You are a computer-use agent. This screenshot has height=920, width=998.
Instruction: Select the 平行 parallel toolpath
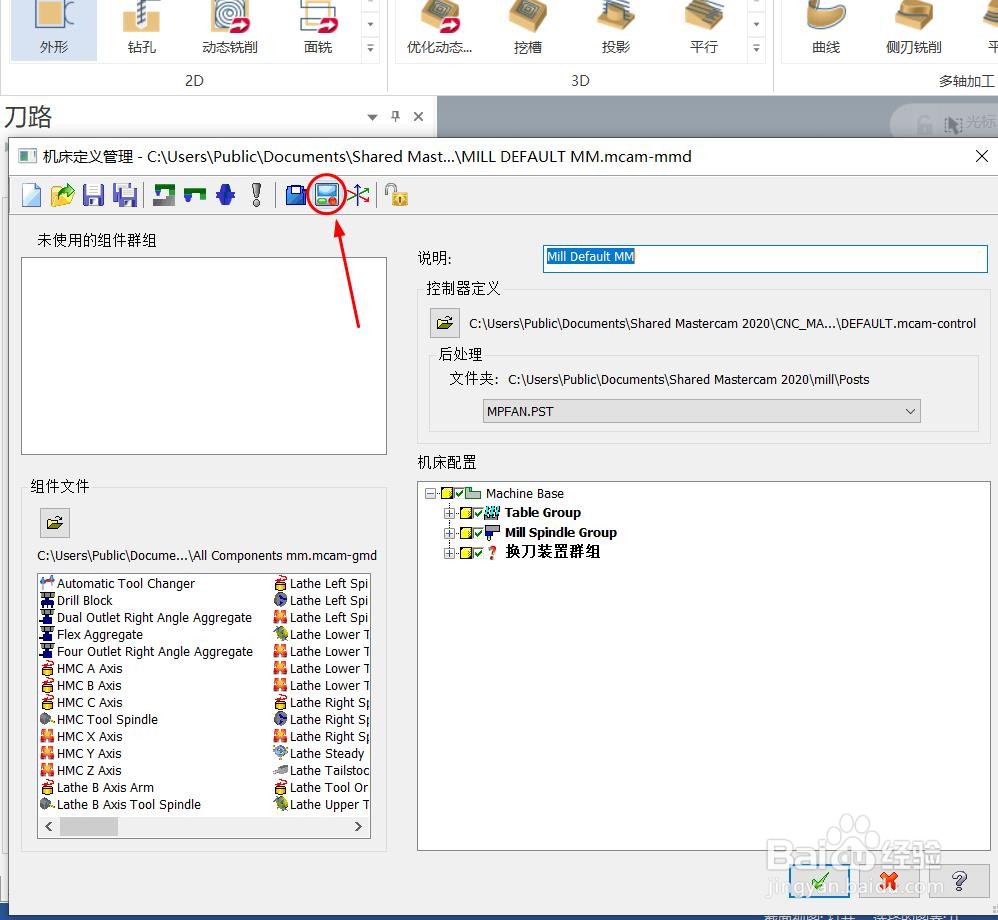[x=703, y=30]
